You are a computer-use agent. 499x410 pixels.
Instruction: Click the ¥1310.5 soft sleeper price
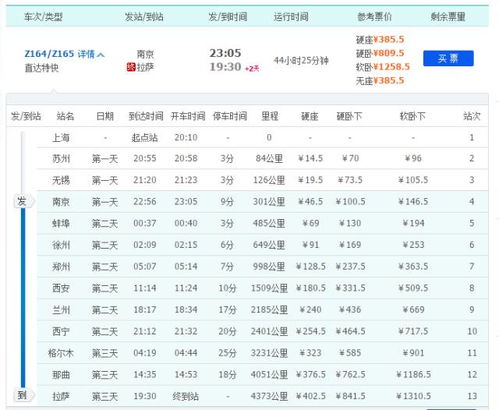(x=413, y=396)
